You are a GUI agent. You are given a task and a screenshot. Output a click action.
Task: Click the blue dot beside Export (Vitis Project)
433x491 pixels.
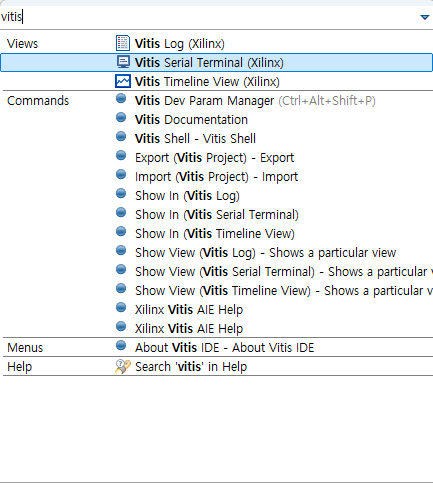pyautogui.click(x=121, y=156)
